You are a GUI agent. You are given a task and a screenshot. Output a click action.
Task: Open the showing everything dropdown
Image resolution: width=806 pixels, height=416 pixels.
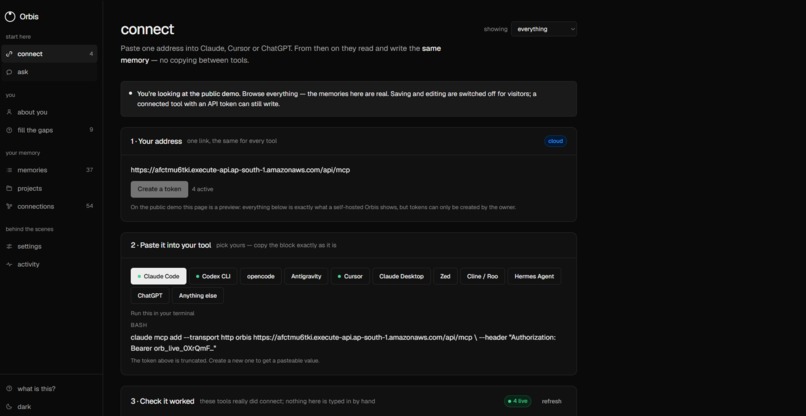point(544,29)
